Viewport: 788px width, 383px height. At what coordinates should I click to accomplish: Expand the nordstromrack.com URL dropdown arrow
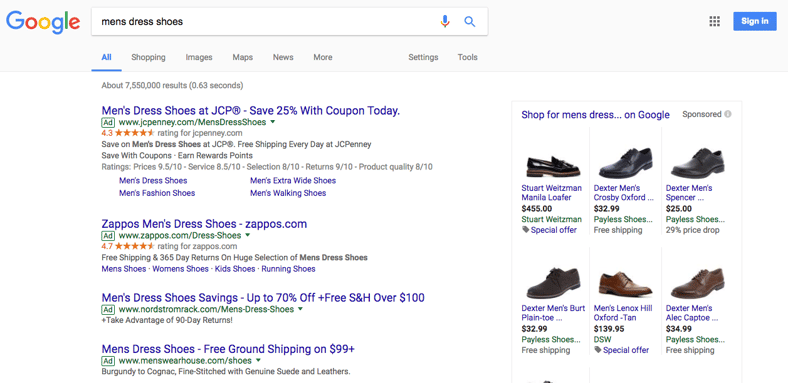[300, 309]
